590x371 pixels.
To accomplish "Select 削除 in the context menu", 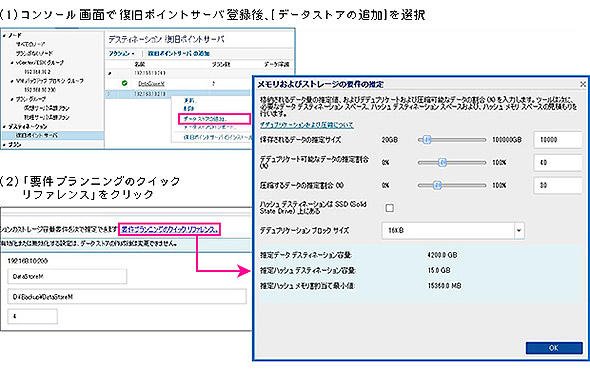I will [189, 109].
